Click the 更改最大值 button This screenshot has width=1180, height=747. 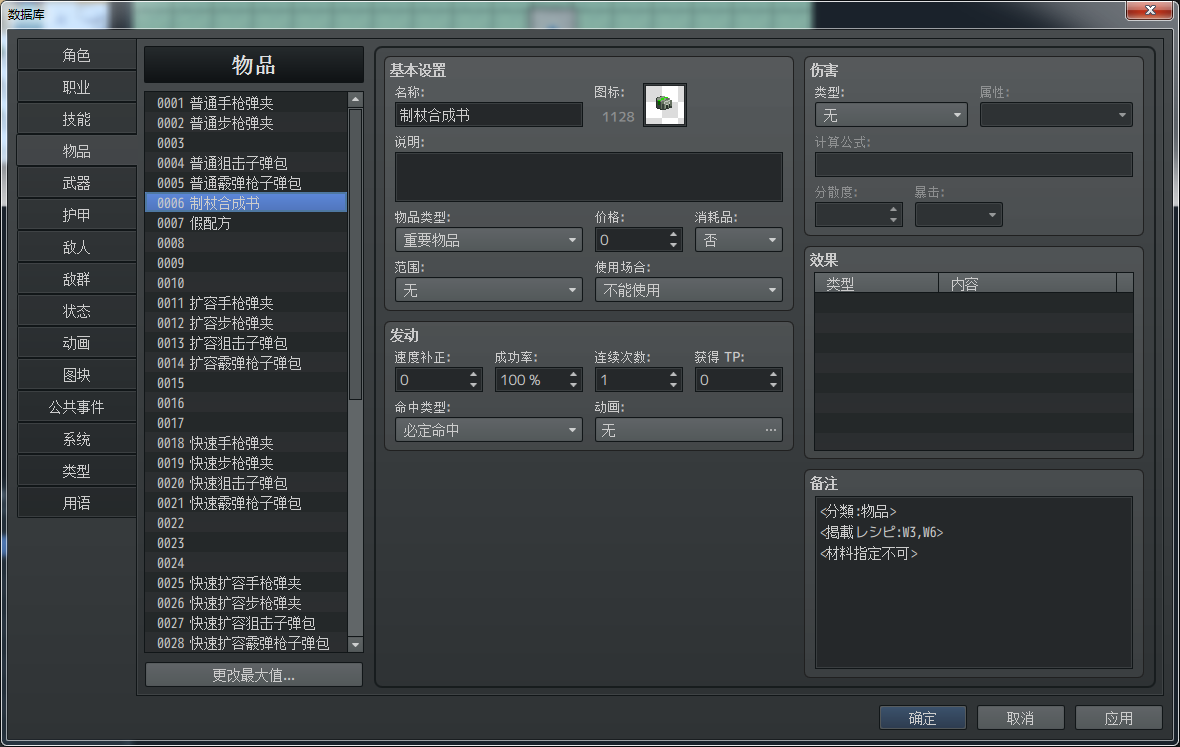[x=254, y=675]
